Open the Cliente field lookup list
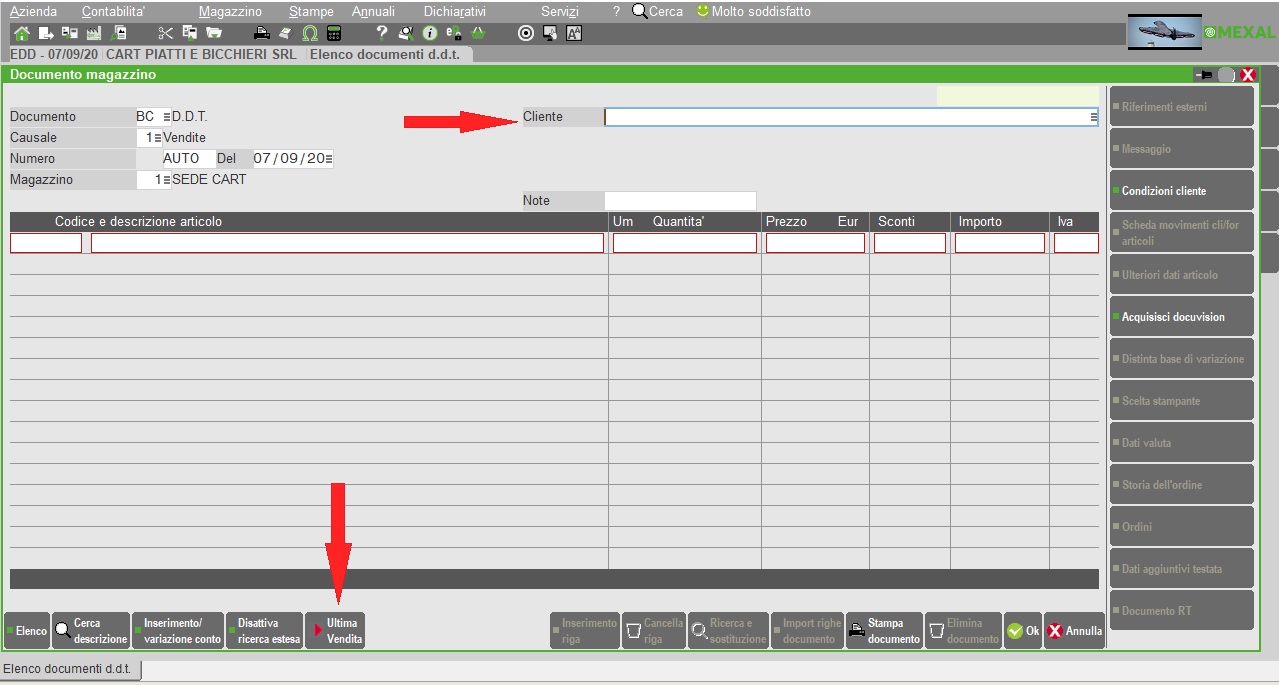Viewport: 1279px width, 685px height. click(x=1093, y=117)
